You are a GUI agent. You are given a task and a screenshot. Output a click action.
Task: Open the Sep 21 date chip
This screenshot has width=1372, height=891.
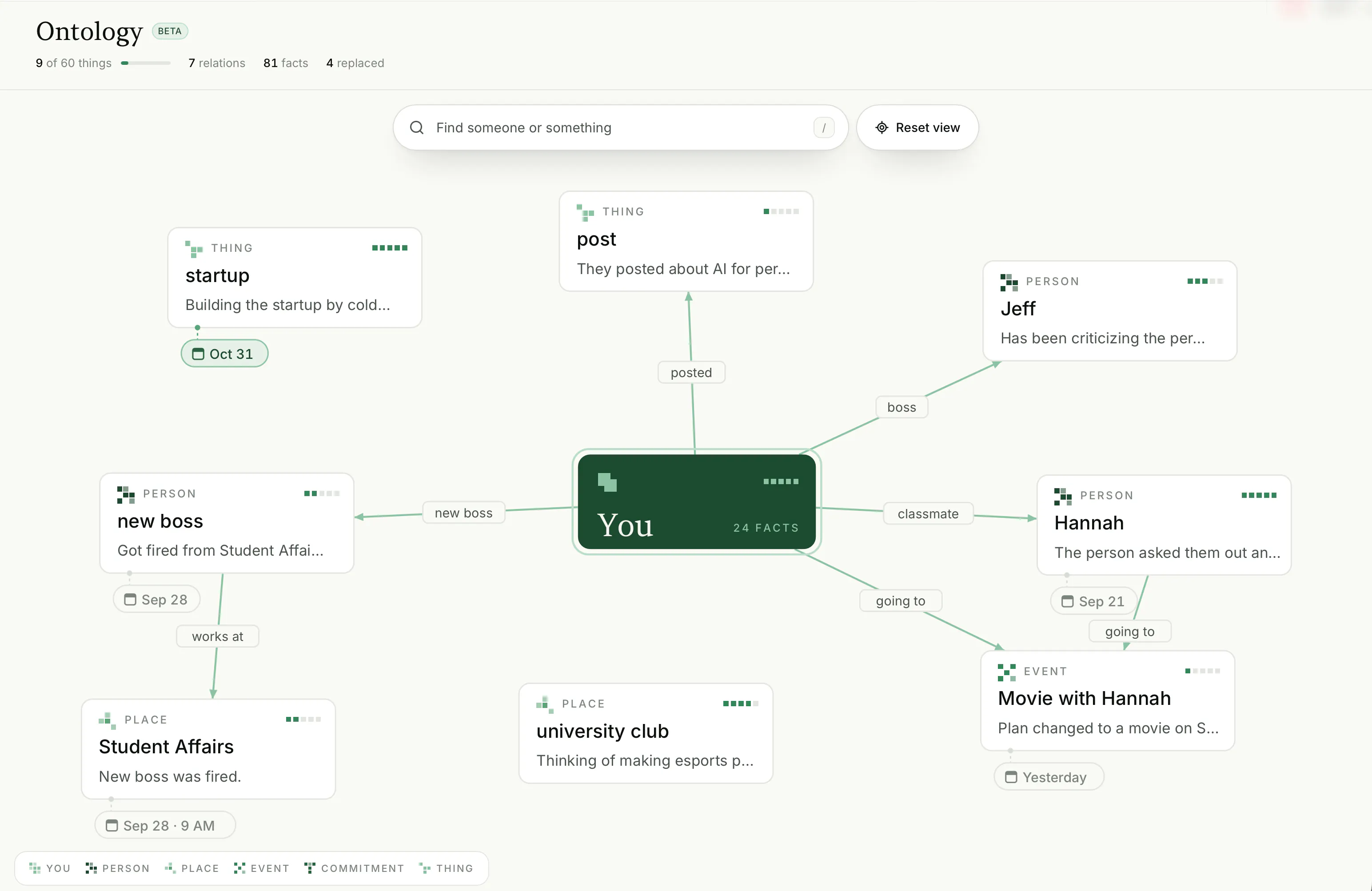coord(1093,601)
